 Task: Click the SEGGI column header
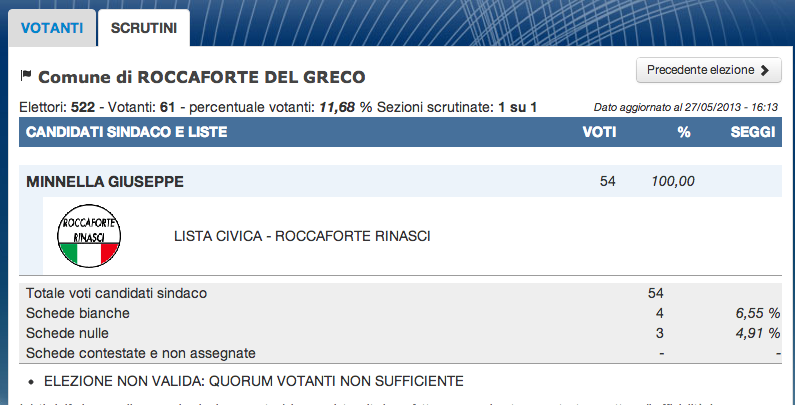[753, 132]
